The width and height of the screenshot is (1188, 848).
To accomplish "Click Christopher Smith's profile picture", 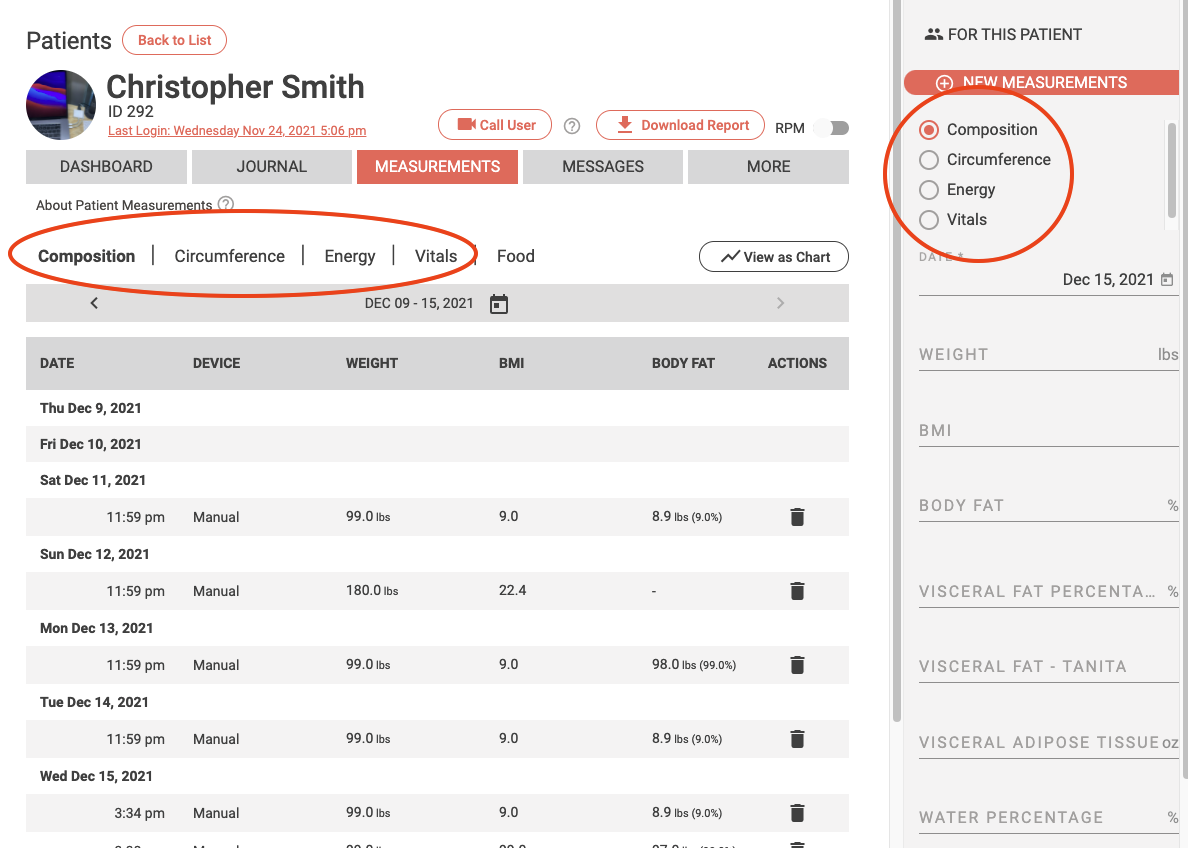I will click(61, 105).
